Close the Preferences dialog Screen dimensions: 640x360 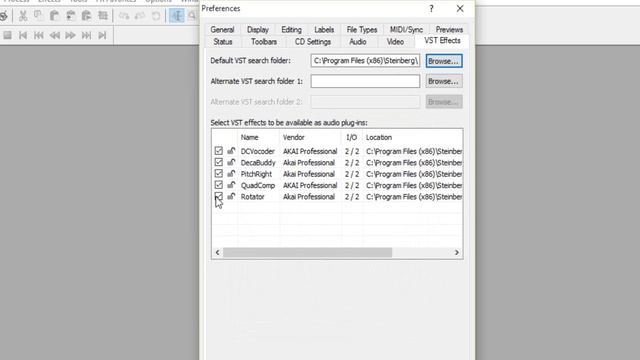click(x=460, y=9)
